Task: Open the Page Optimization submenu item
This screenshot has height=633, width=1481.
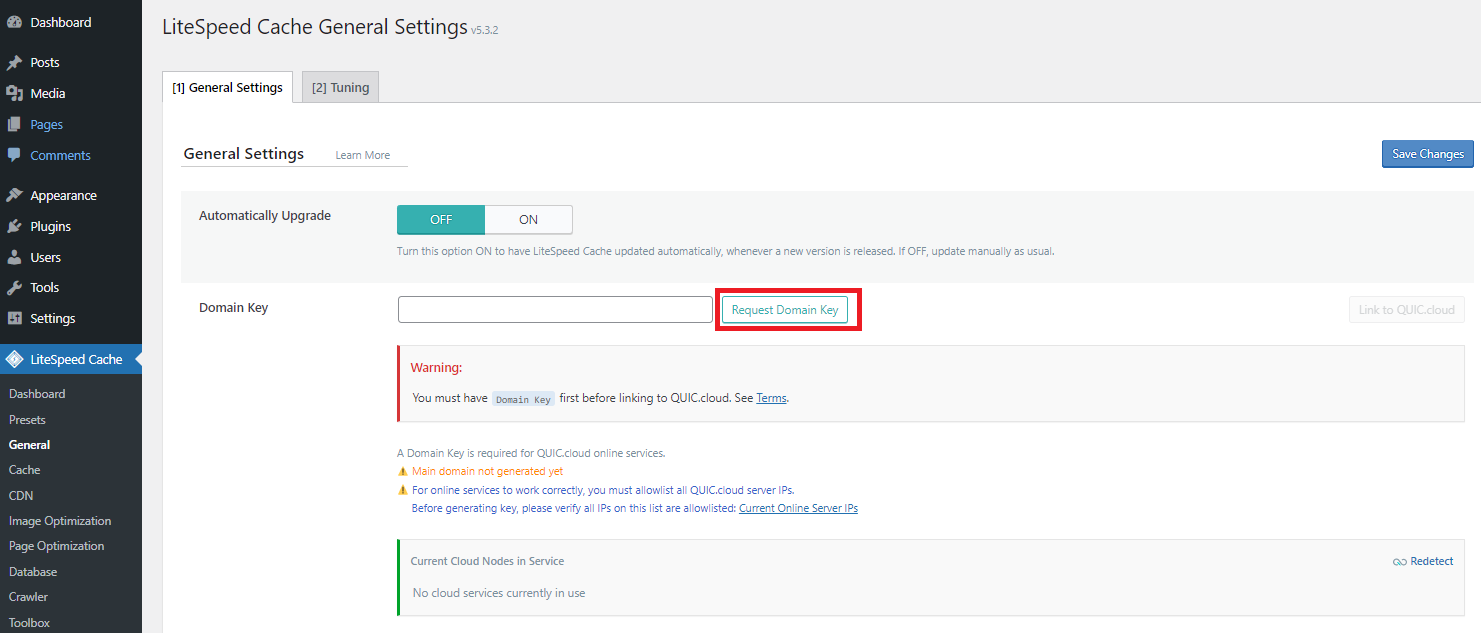Action: tap(57, 546)
